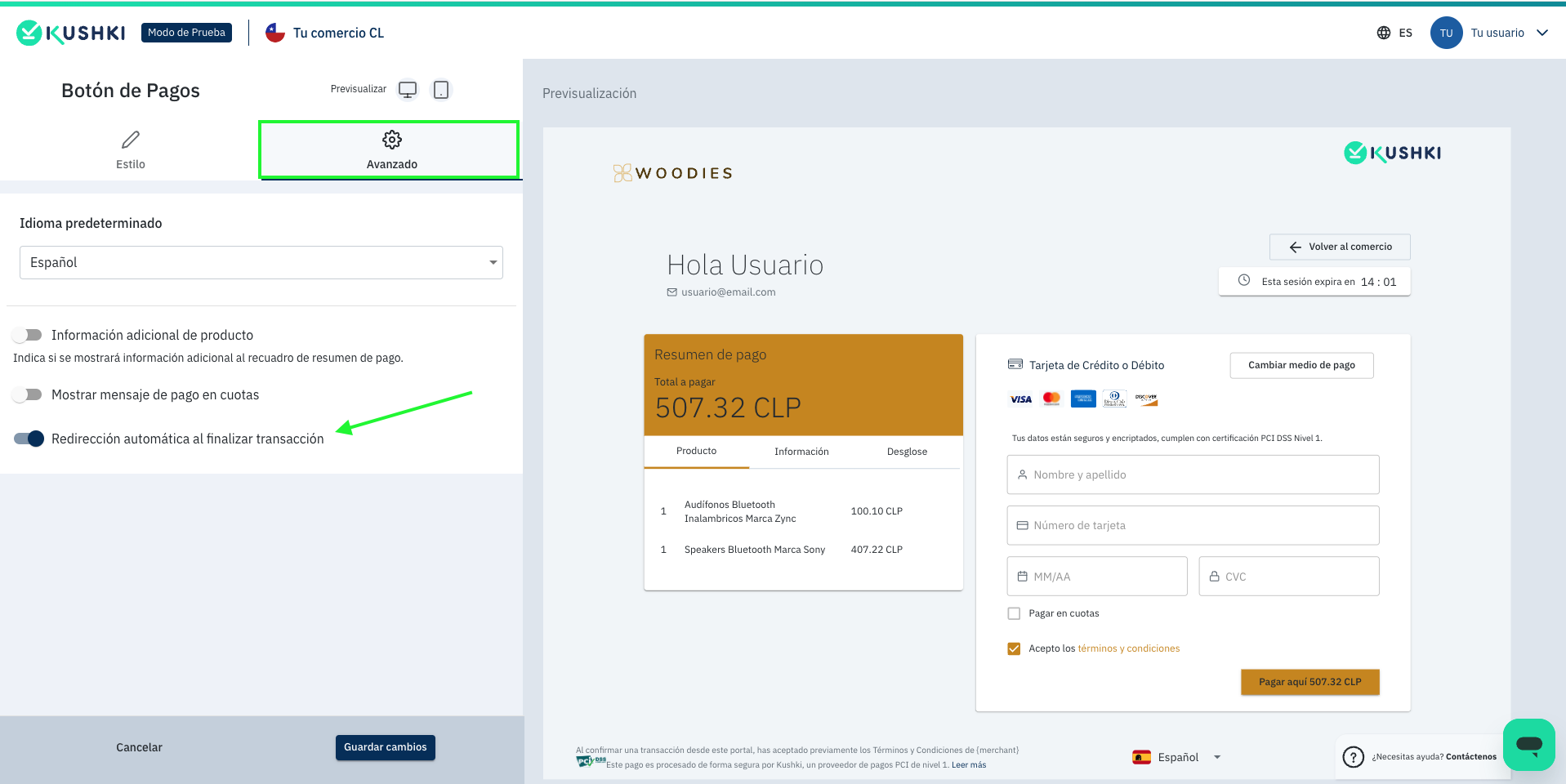This screenshot has height=784, width=1566.
Task: Select the Desglose summary tab
Action: tap(907, 452)
